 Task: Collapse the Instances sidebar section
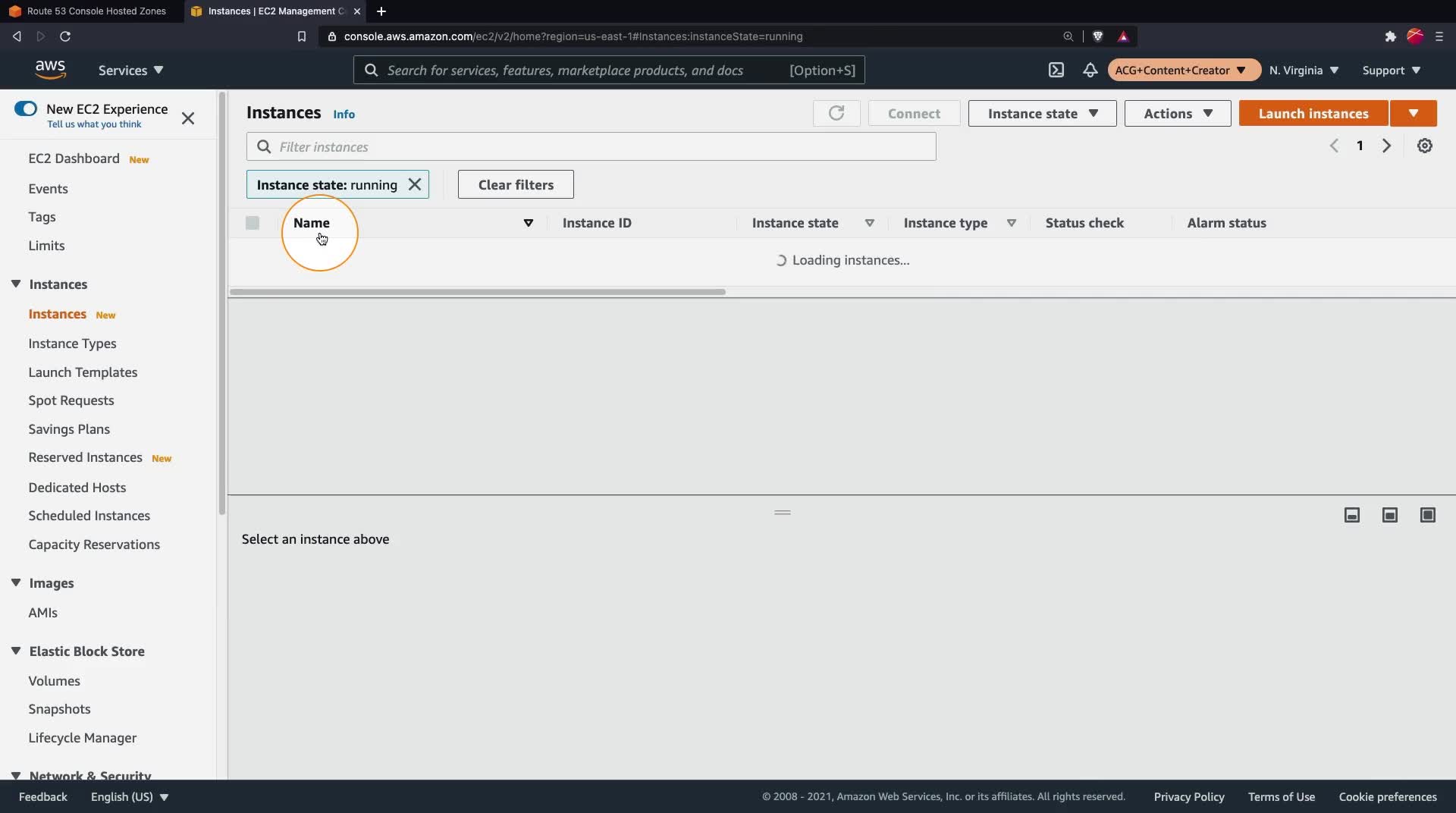pyautogui.click(x=16, y=284)
